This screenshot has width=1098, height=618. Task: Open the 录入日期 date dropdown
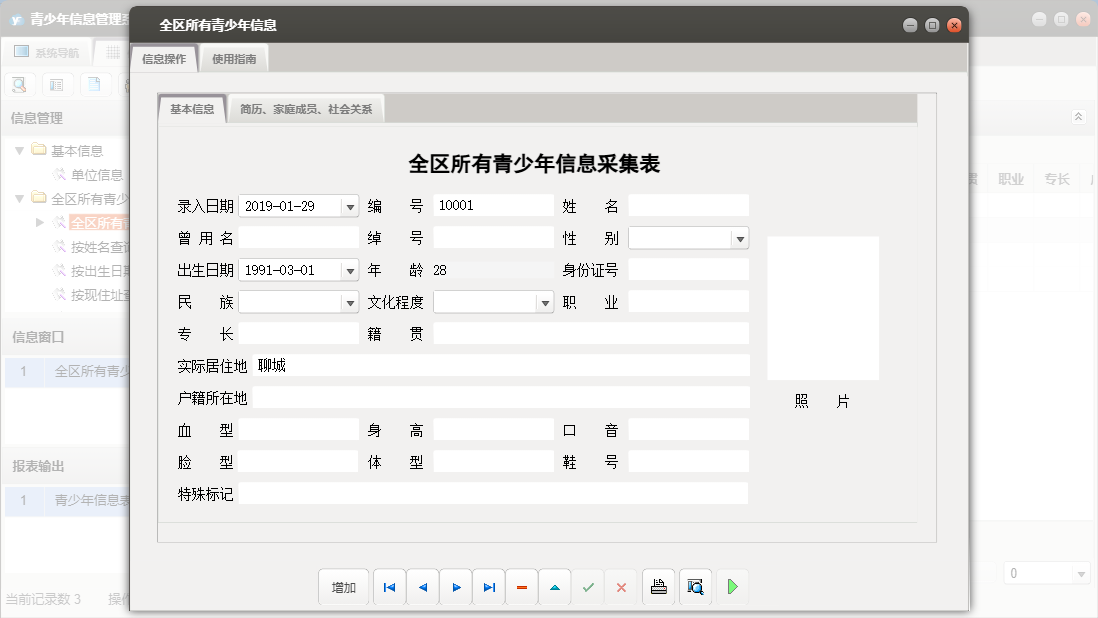349,207
